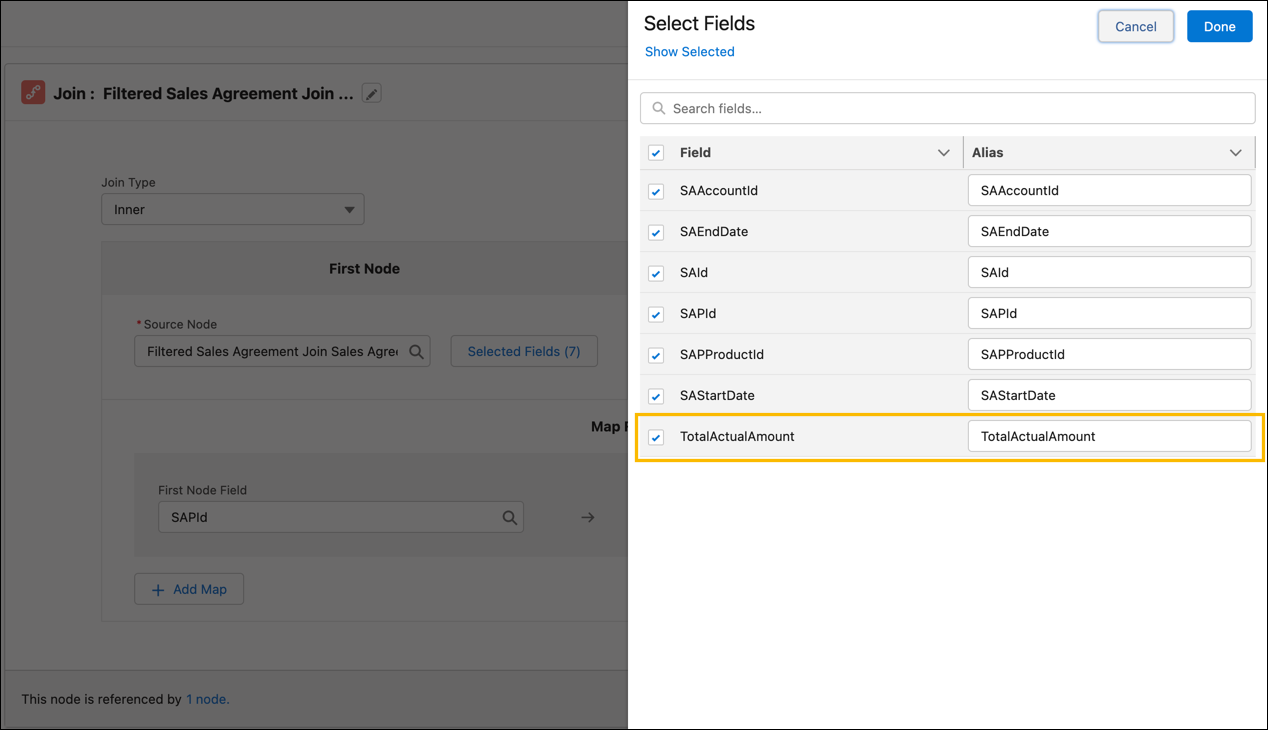Open the Alias column header dropdown

click(x=1237, y=153)
